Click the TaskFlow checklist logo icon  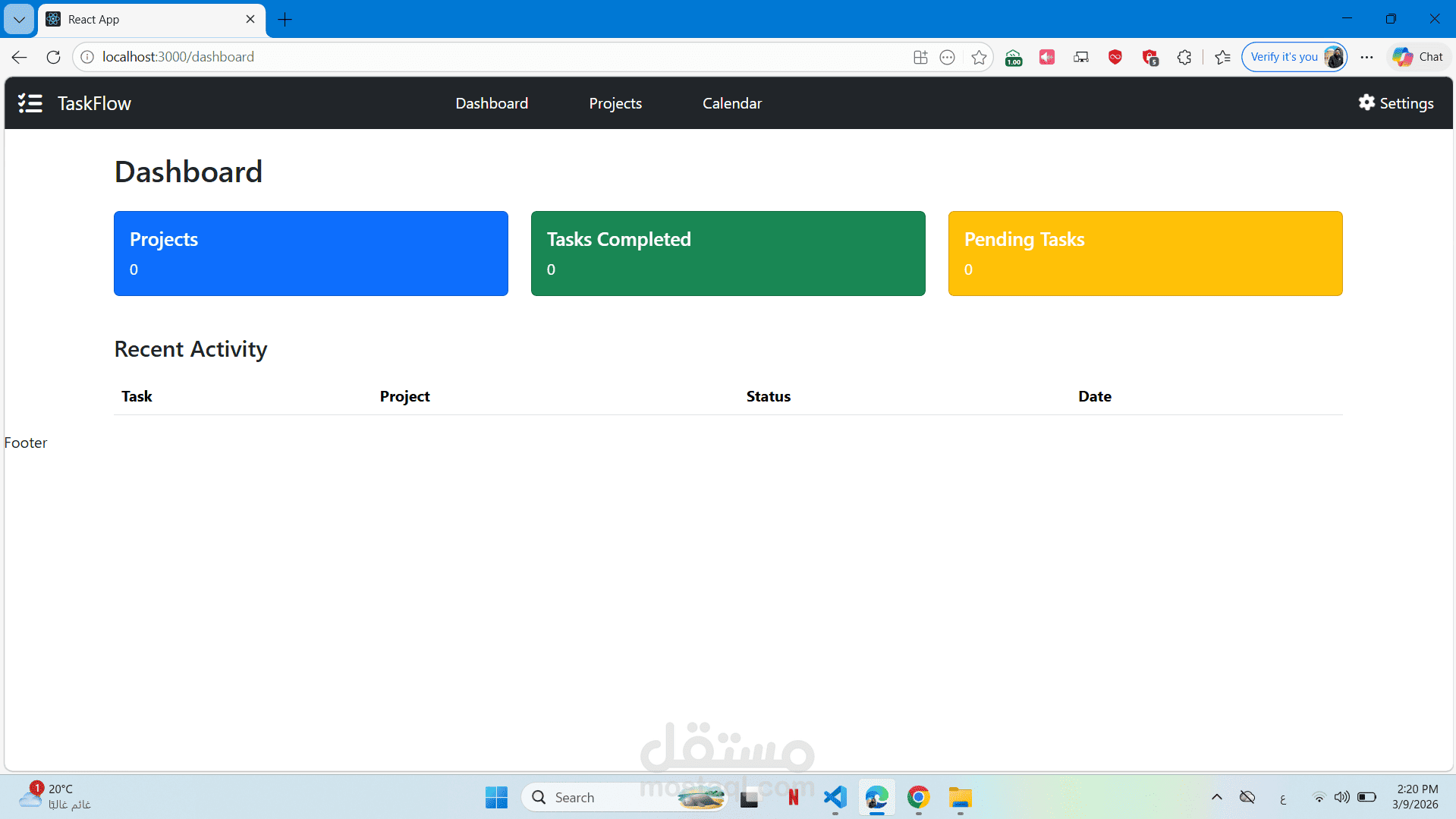click(x=30, y=103)
